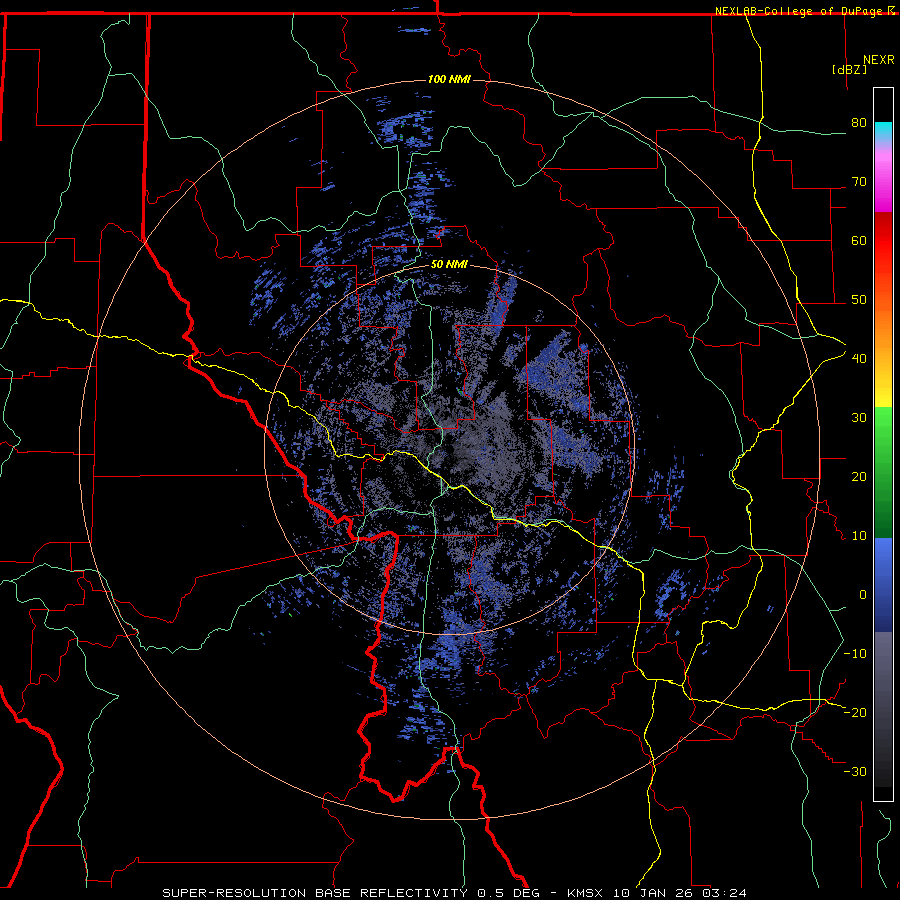Click the 40 value on the dBZ scale
900x900 pixels.
pos(859,359)
